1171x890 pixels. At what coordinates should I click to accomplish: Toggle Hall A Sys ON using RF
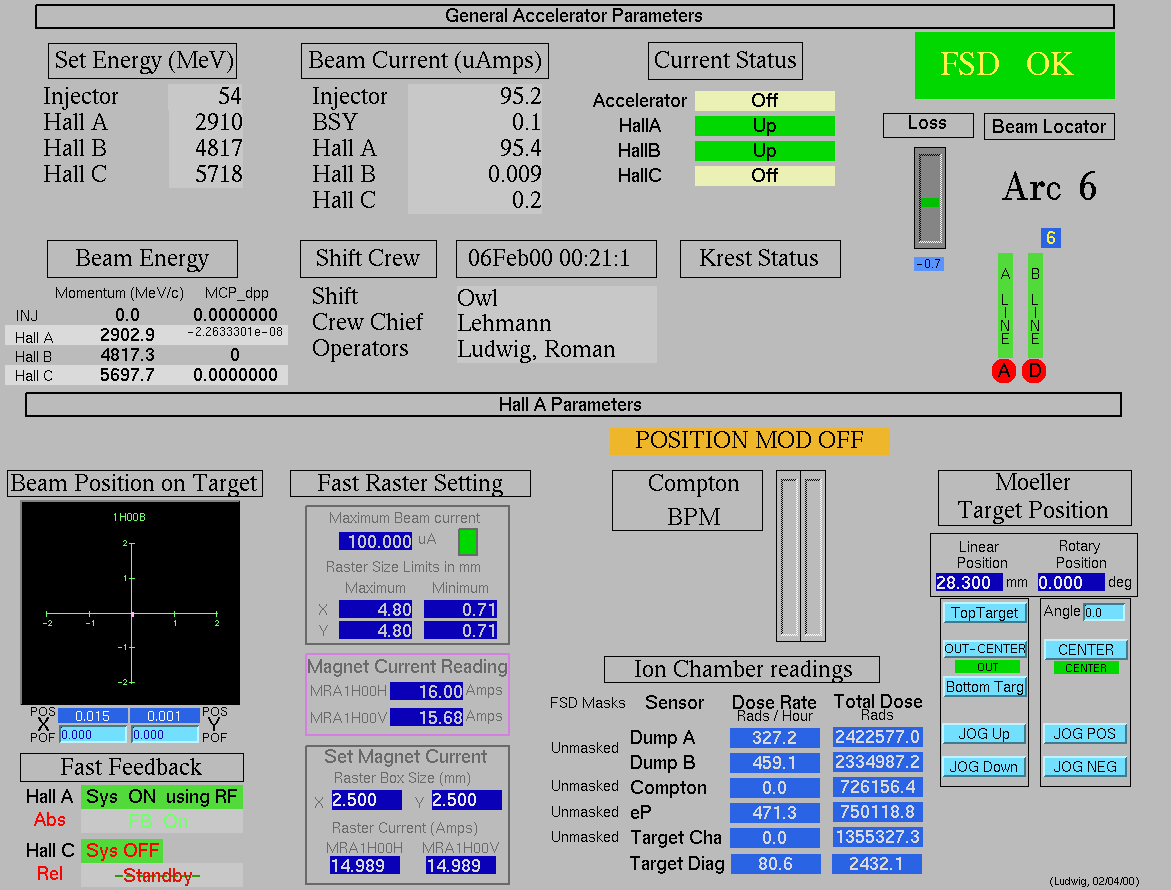pyautogui.click(x=161, y=797)
